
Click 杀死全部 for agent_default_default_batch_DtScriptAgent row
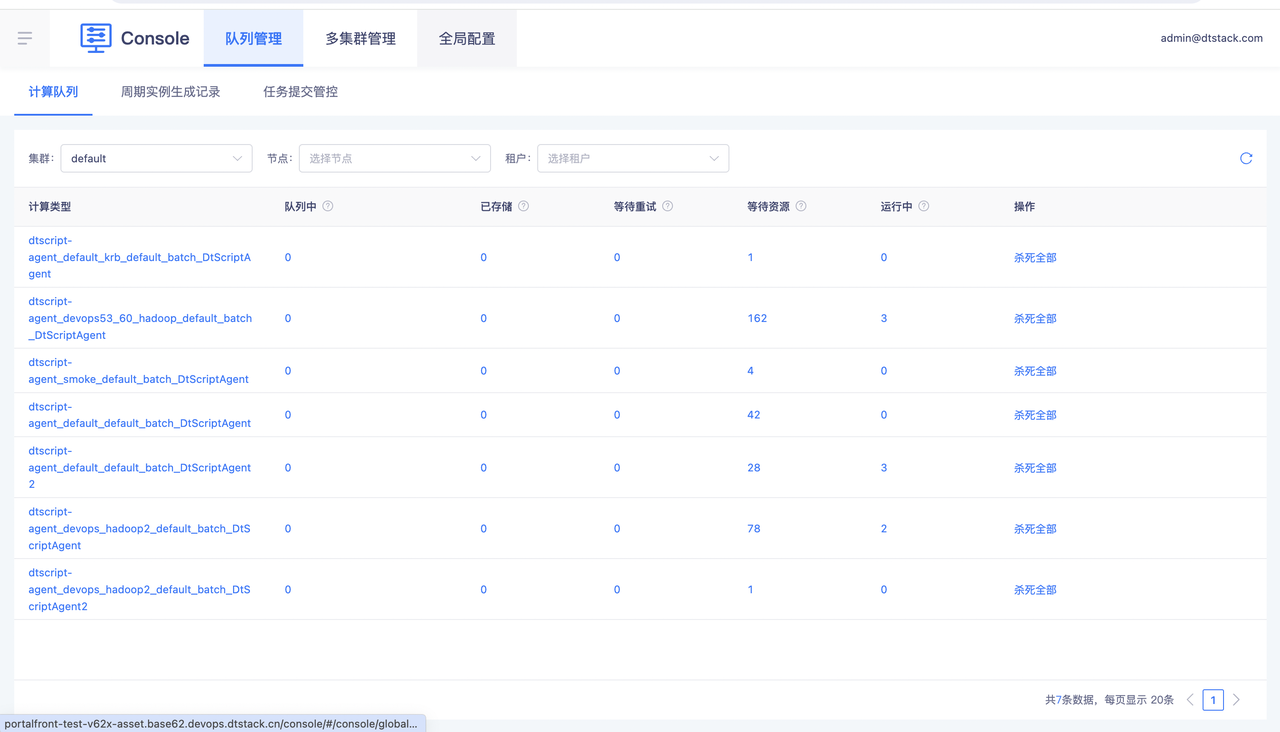click(x=1035, y=415)
